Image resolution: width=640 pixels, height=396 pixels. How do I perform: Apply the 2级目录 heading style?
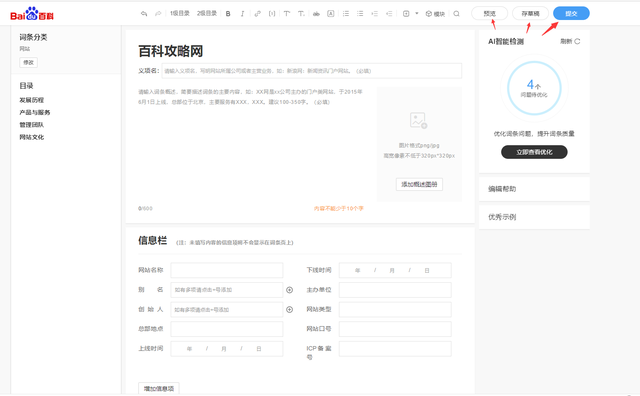207,13
